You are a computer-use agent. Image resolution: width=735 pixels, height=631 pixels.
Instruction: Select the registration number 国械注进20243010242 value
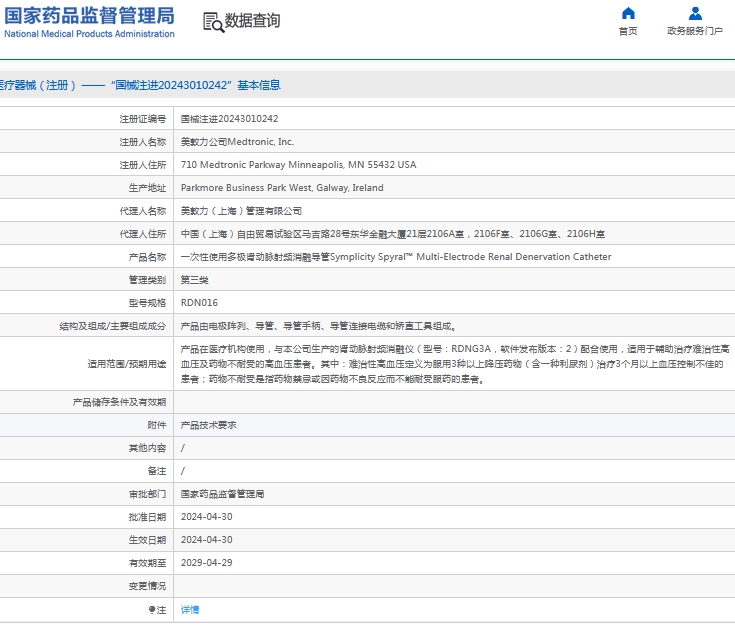(229, 119)
